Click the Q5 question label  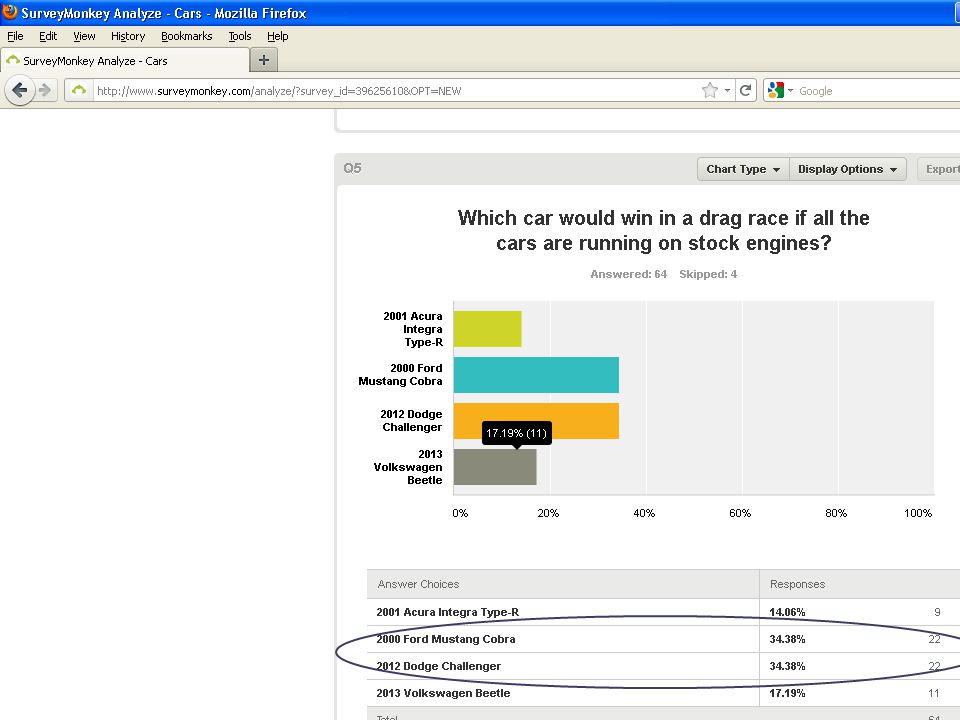click(x=352, y=168)
